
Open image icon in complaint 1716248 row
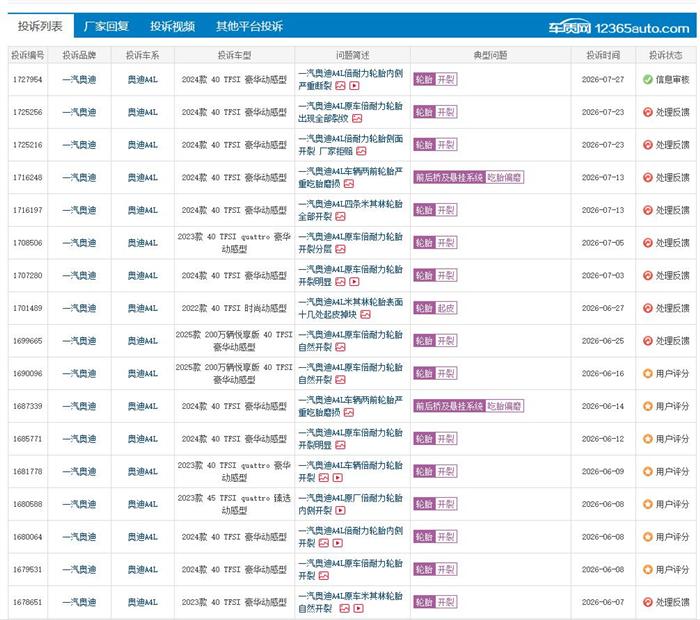click(349, 183)
